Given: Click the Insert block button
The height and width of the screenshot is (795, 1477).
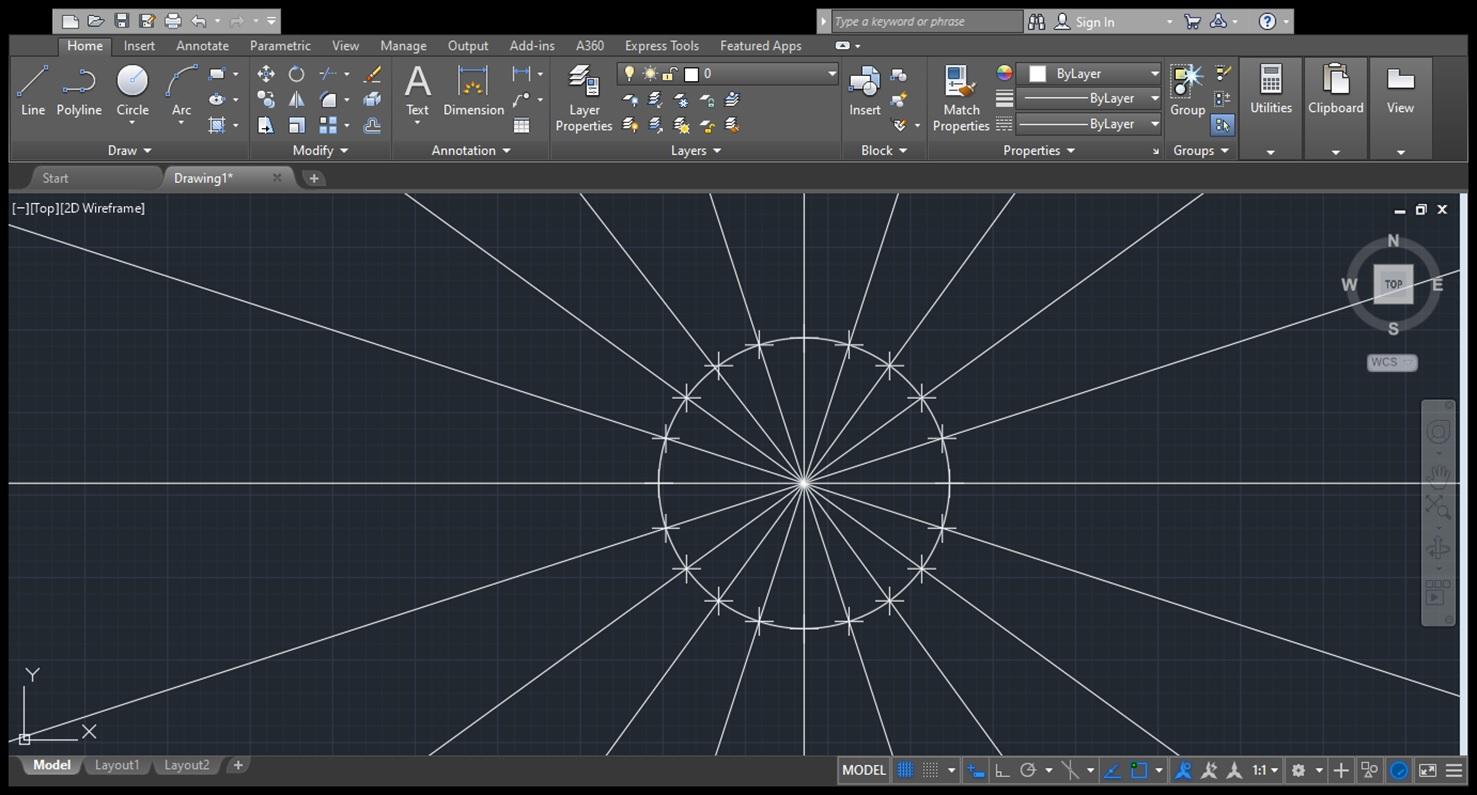Looking at the screenshot, I should (x=865, y=90).
